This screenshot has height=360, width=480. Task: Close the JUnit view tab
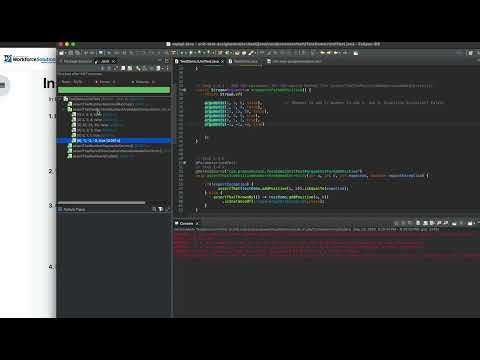point(114,61)
